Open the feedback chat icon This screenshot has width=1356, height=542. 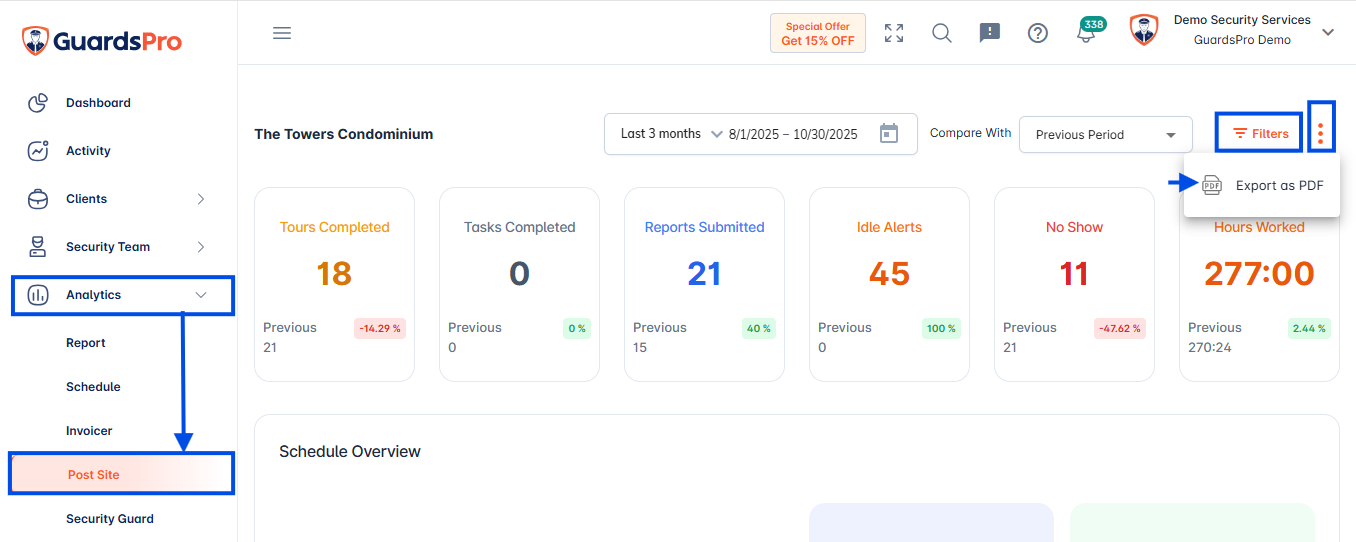990,33
